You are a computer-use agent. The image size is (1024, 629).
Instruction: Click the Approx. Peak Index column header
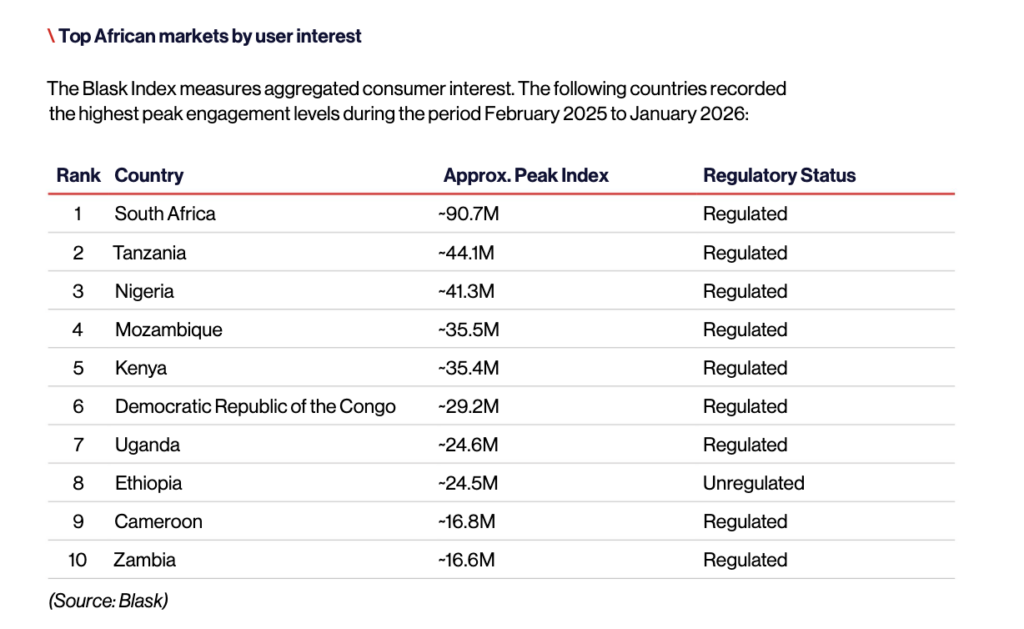point(526,175)
